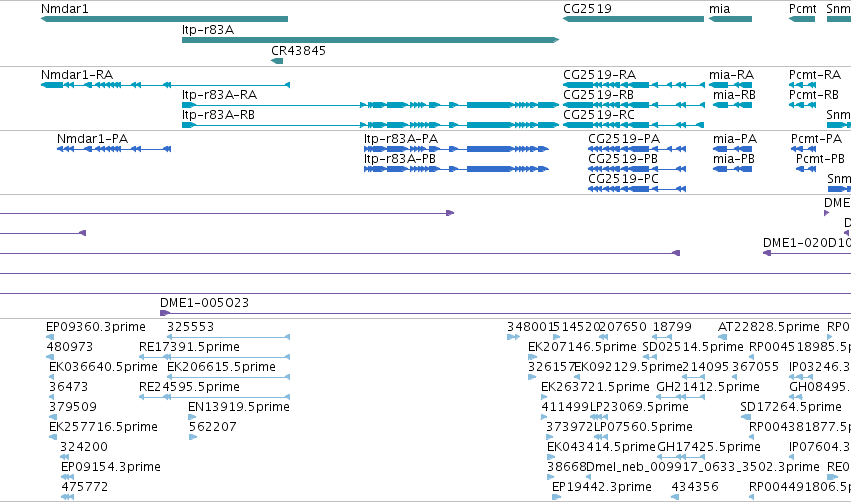Screen dimensions: 851x502
Task: Click the CG2519-PA protein label
Action: [x=624, y=138]
